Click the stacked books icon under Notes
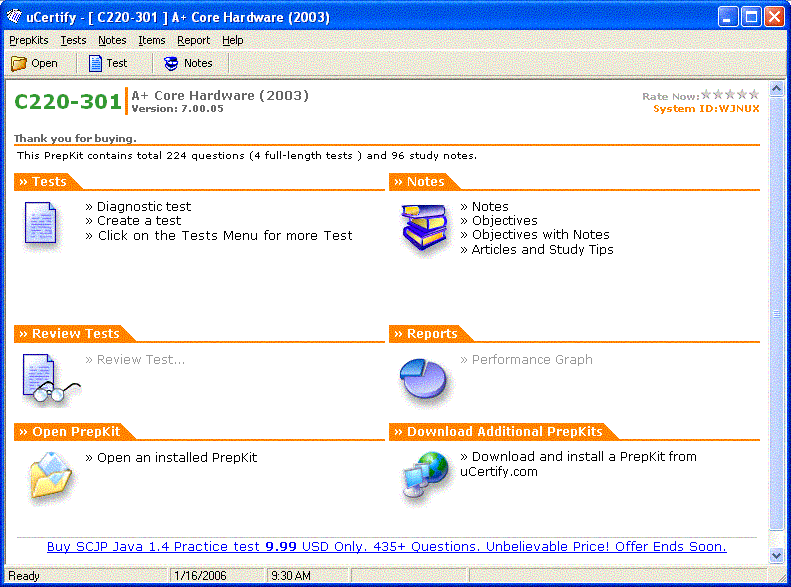The height and width of the screenshot is (587, 791). click(425, 227)
